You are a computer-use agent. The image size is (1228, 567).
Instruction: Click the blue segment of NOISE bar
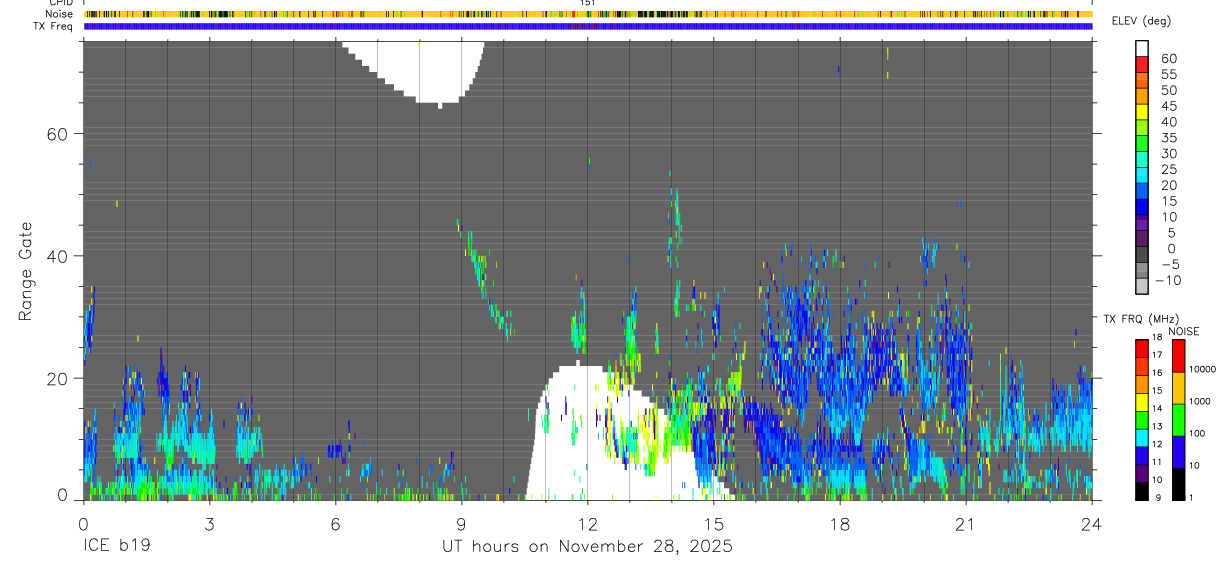(1178, 451)
